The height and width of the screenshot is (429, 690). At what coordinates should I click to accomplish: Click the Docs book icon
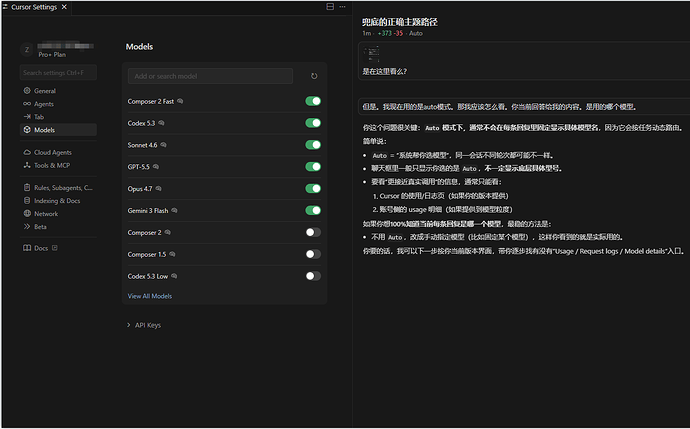pos(27,248)
